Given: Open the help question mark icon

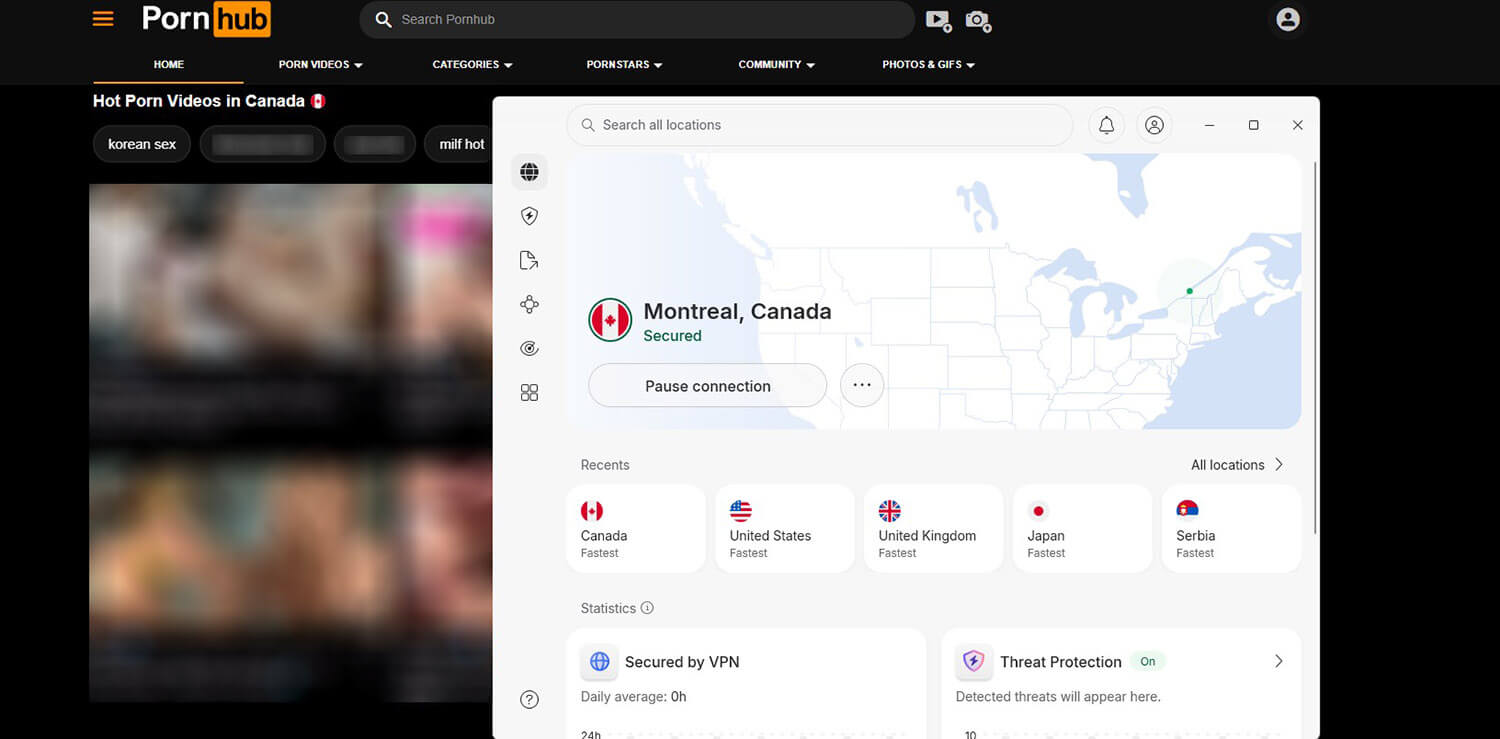Looking at the screenshot, I should tap(530, 700).
